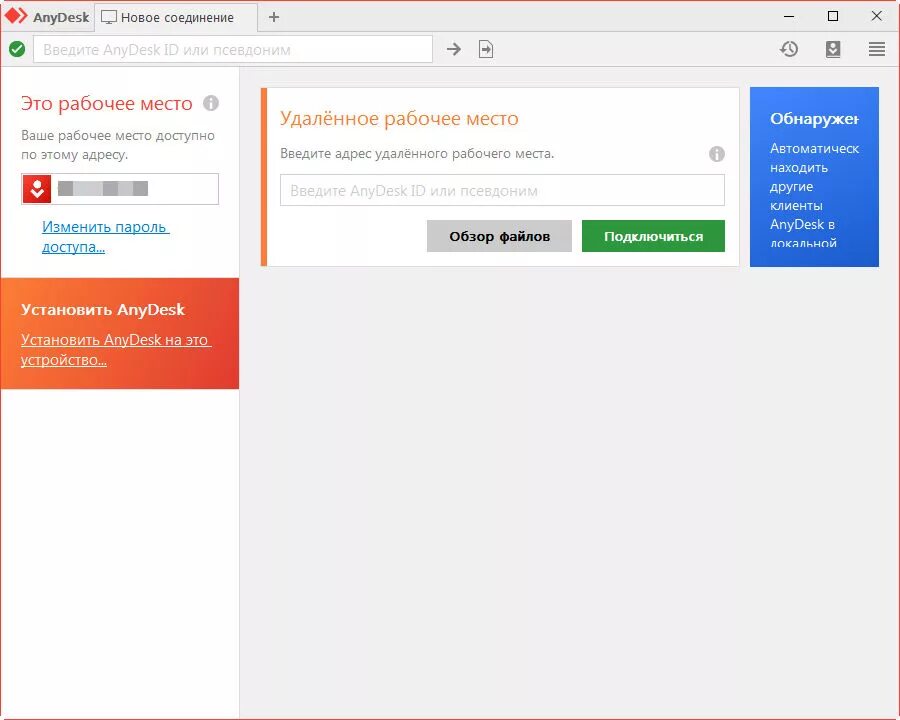Click the Подключиться button
This screenshot has width=900, height=720.
[x=653, y=236]
